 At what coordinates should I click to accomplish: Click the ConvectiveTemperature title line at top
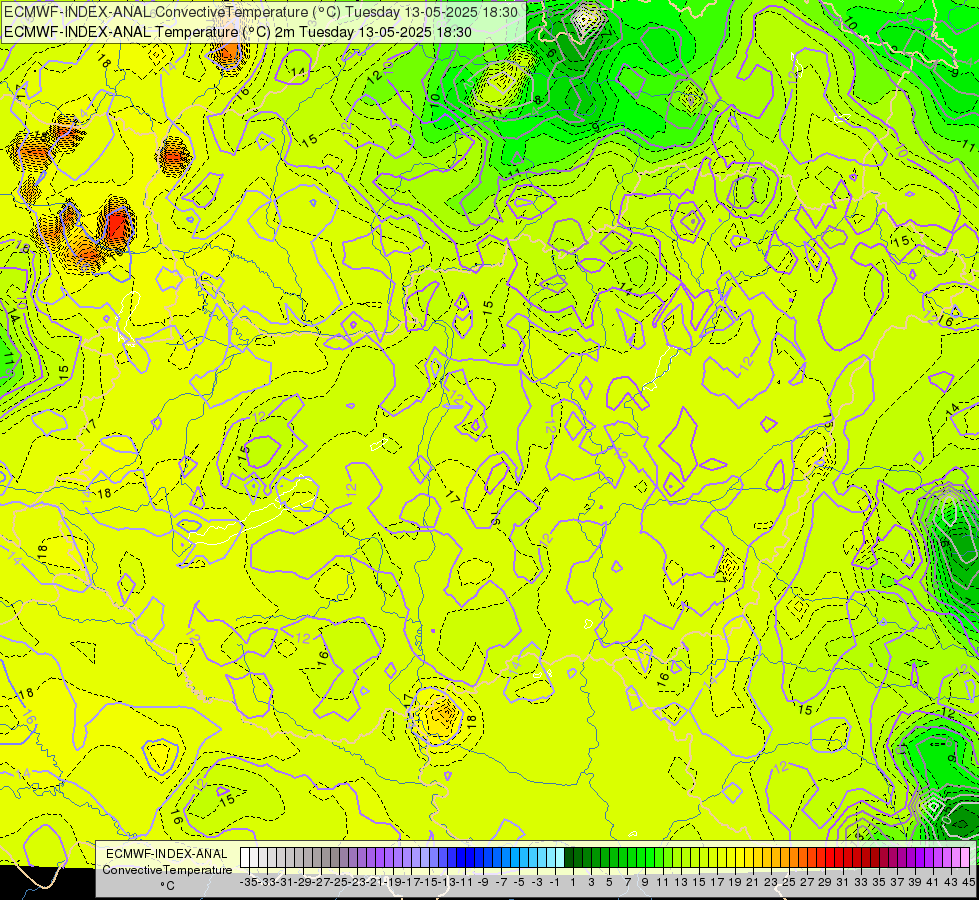pos(262,12)
